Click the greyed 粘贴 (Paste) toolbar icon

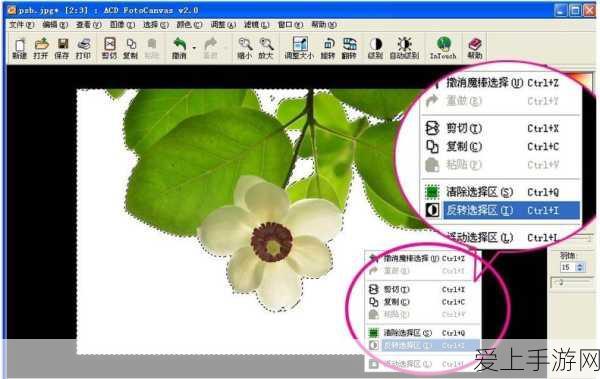(152, 48)
